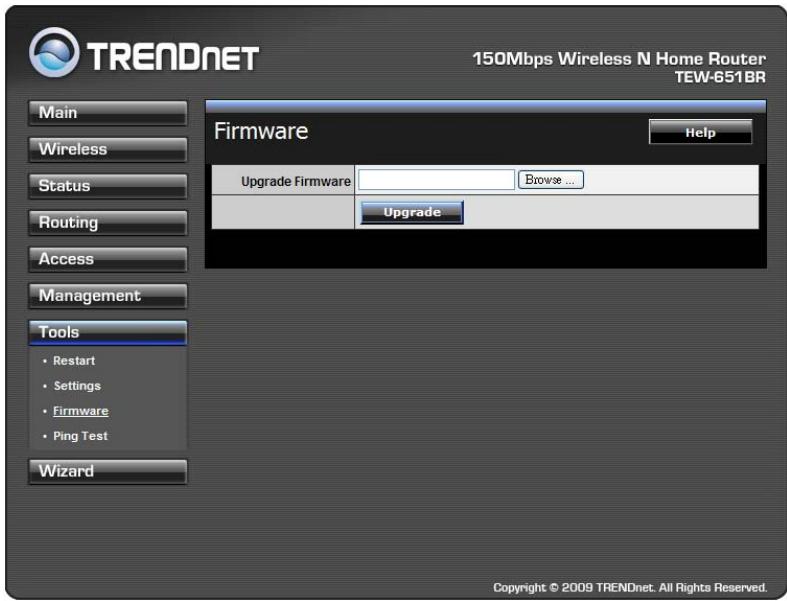Click the Firmware page heading text

coord(261,131)
